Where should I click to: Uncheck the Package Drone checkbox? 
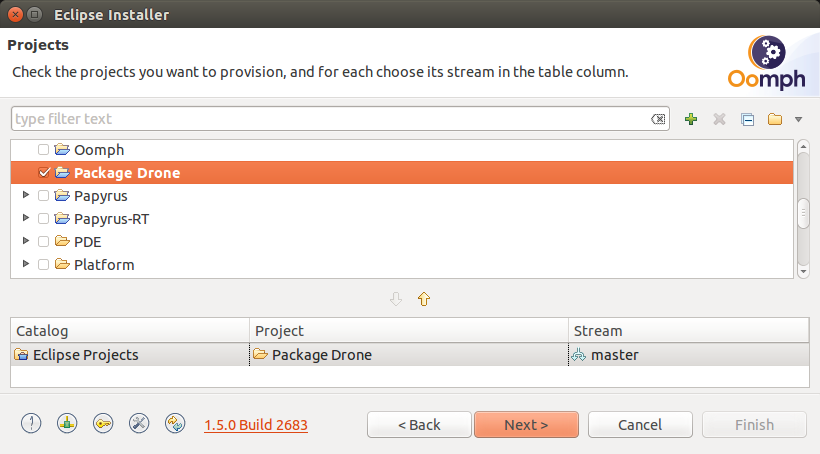pos(44,173)
